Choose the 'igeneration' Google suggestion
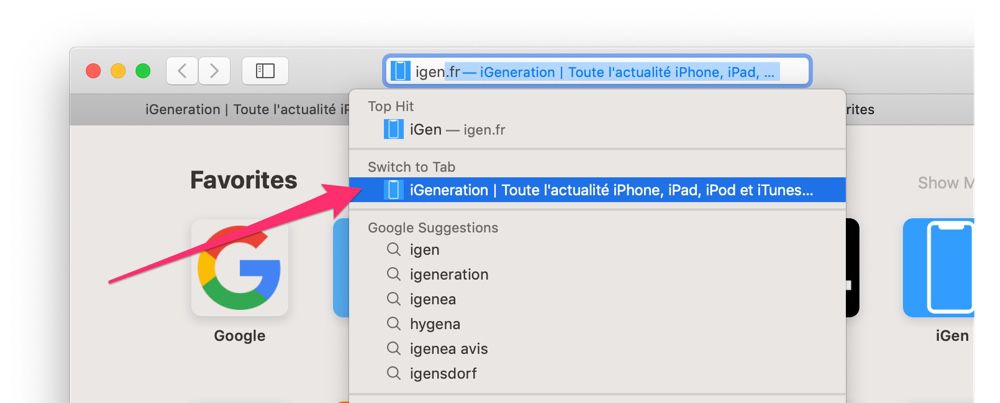This screenshot has height=403, width=1000. click(598, 274)
